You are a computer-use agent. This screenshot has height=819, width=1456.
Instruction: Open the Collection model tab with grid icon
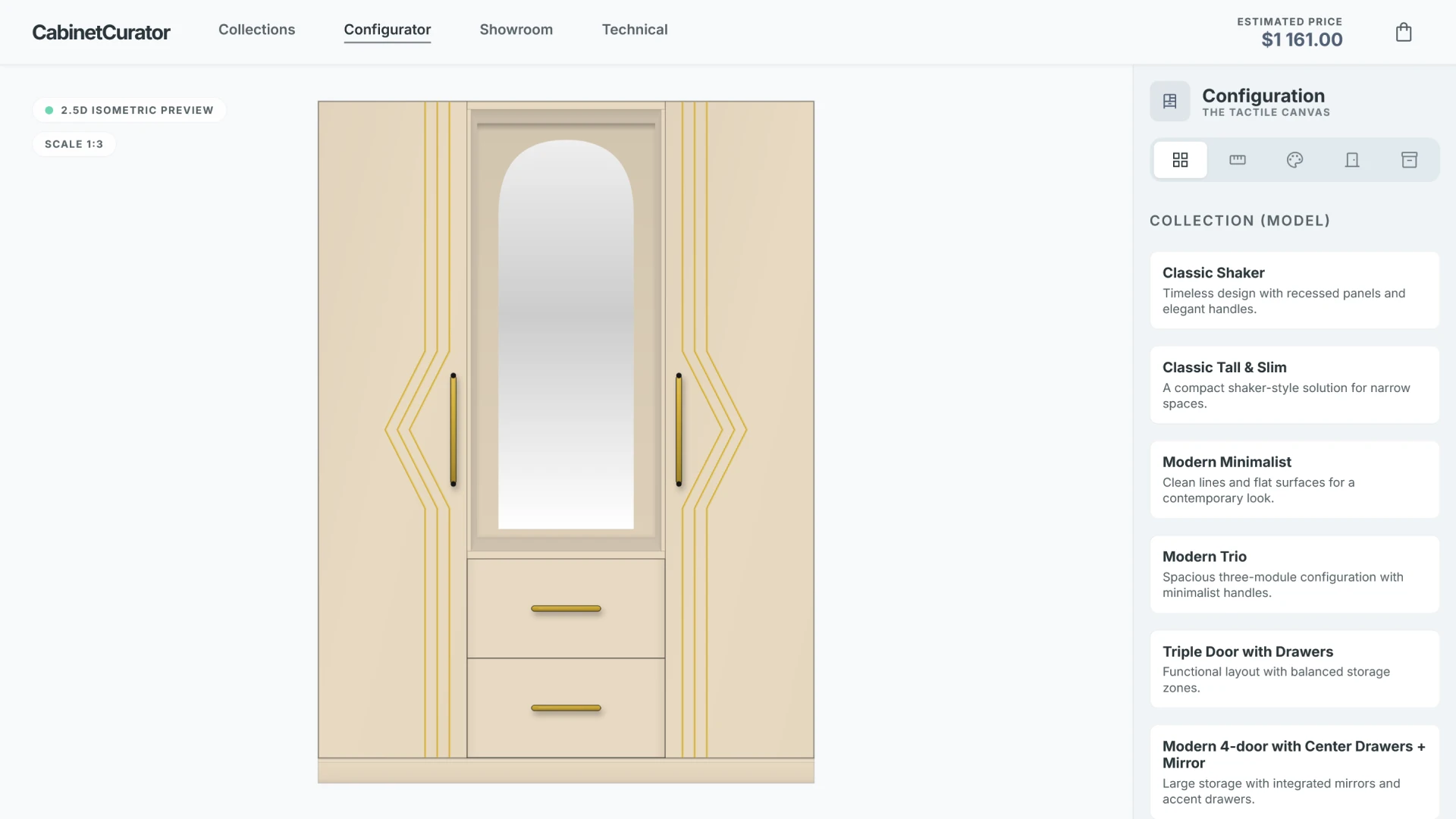(x=1180, y=159)
